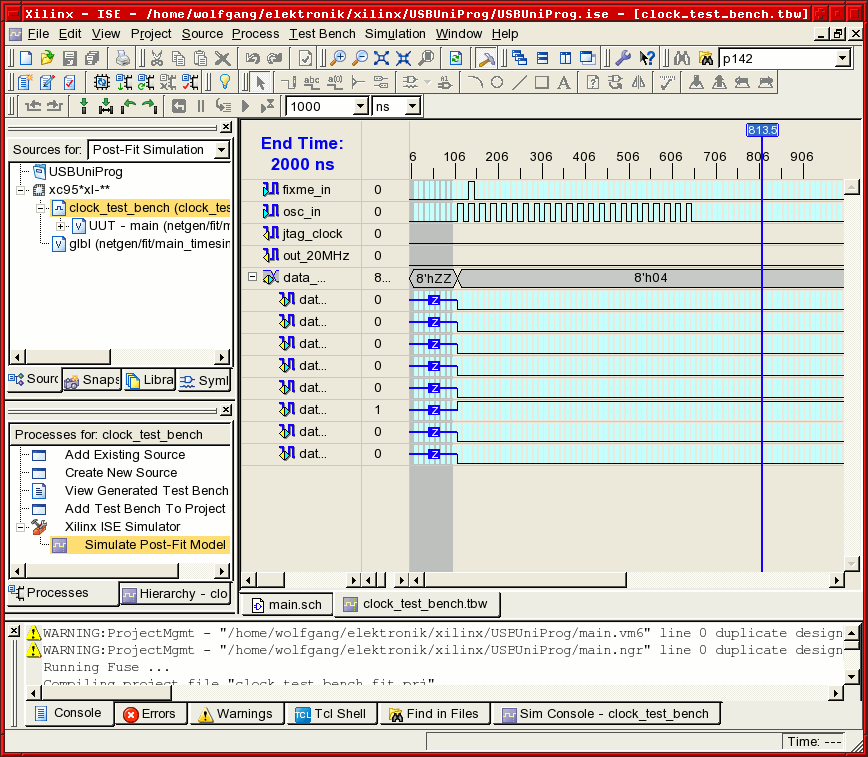Click the pause simulation icon
Screen dimensions: 868x757
pos(201,106)
